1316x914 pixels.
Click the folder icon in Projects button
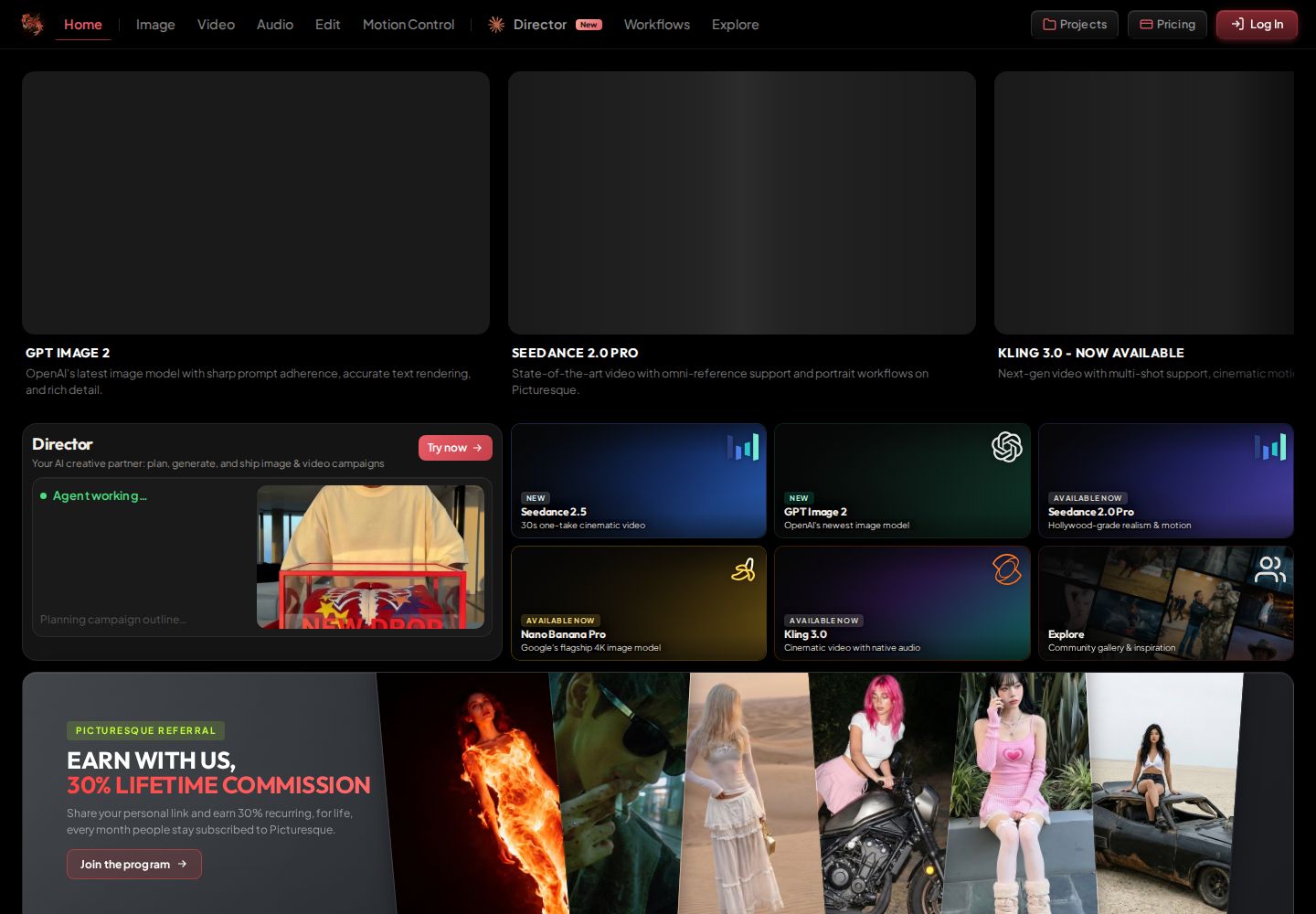coord(1049,25)
